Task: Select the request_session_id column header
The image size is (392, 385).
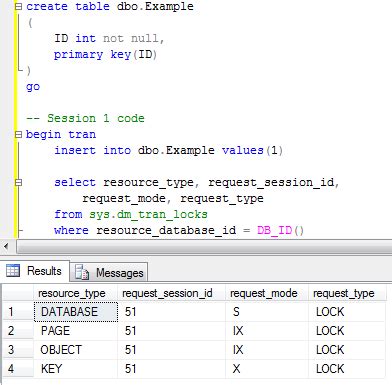Action: (x=171, y=293)
